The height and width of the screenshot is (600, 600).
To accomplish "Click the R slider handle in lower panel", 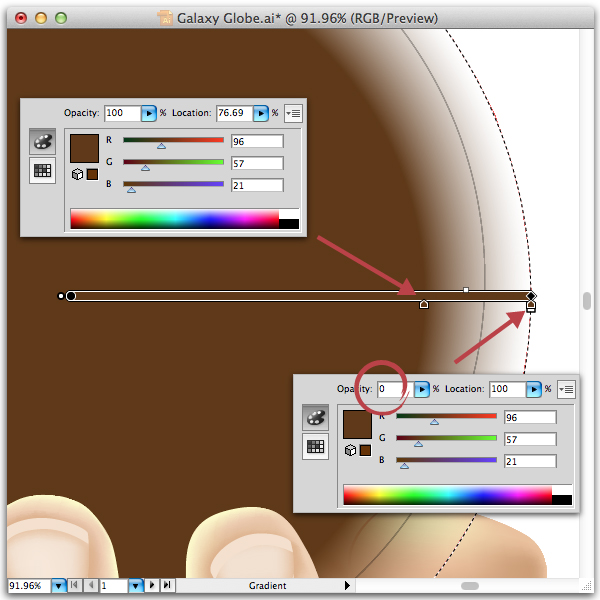I will tap(434, 422).
